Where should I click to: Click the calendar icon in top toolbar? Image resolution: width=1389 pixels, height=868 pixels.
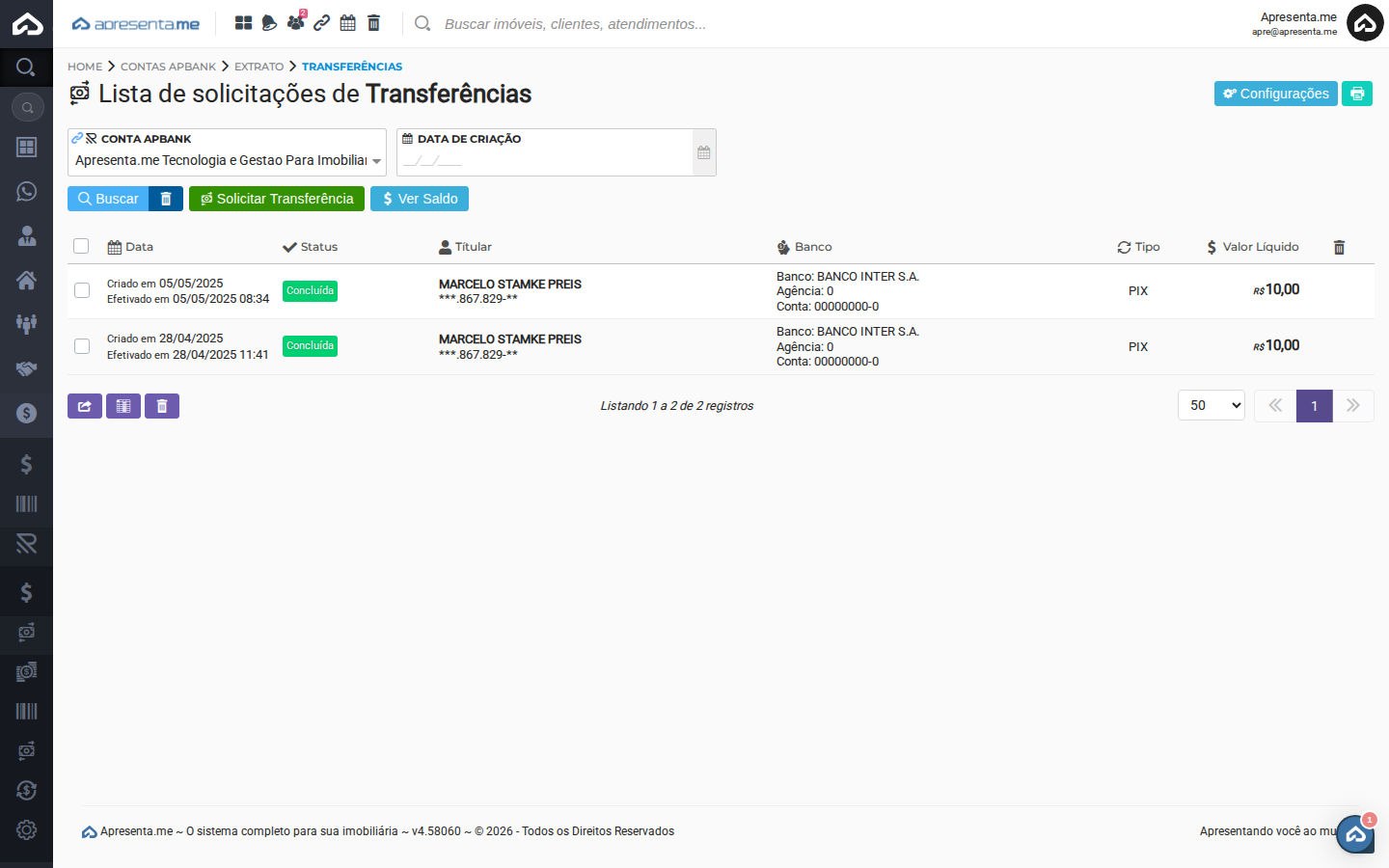(348, 23)
